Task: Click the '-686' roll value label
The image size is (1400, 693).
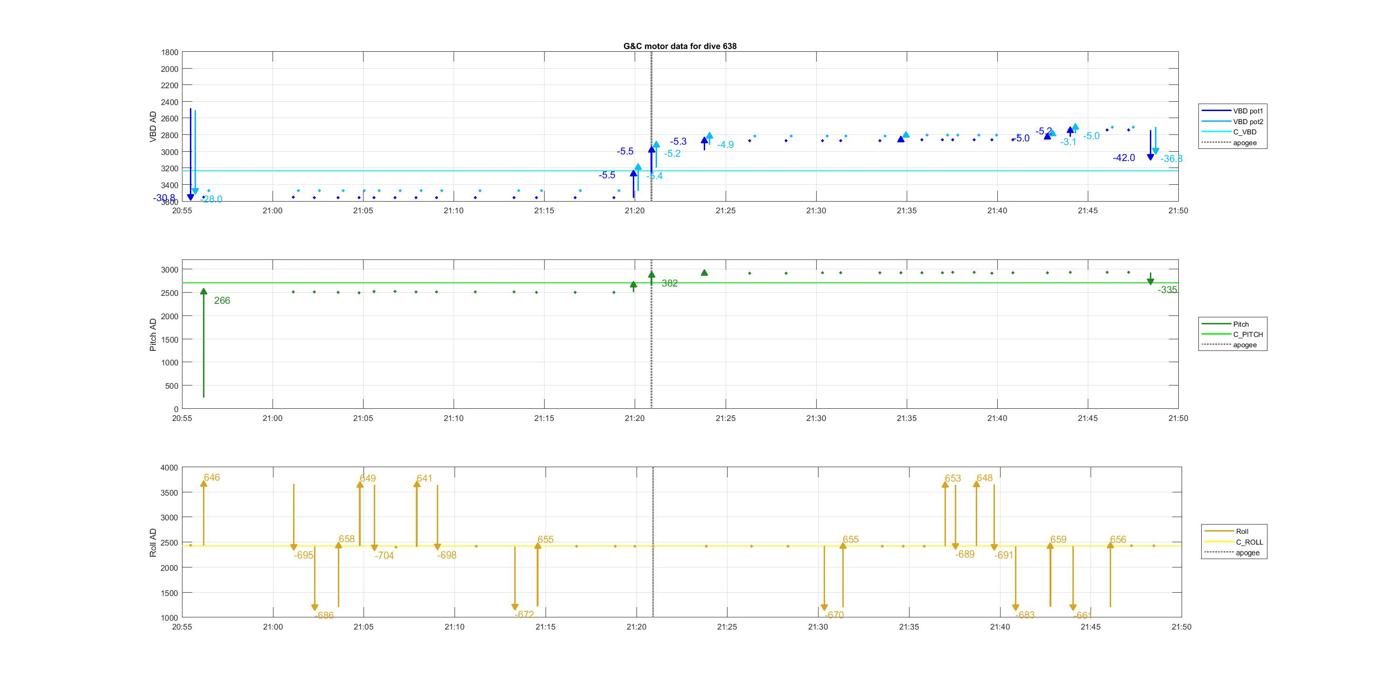Action: tap(324, 616)
